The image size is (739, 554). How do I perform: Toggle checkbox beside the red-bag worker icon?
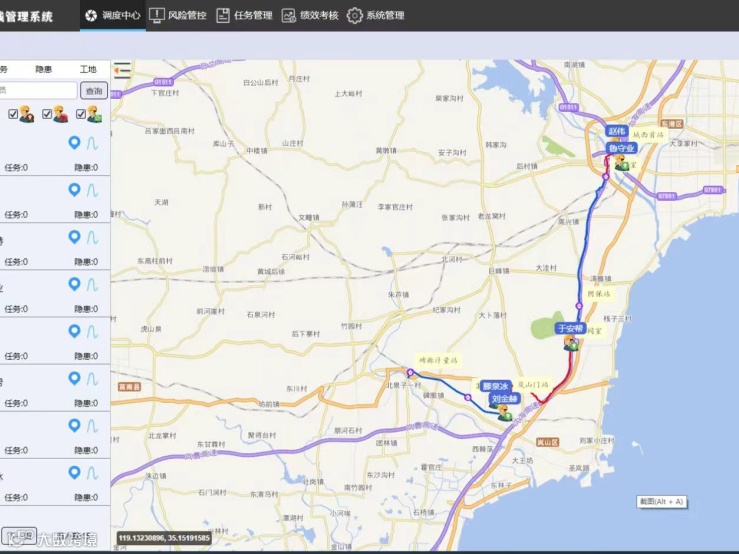click(x=47, y=114)
